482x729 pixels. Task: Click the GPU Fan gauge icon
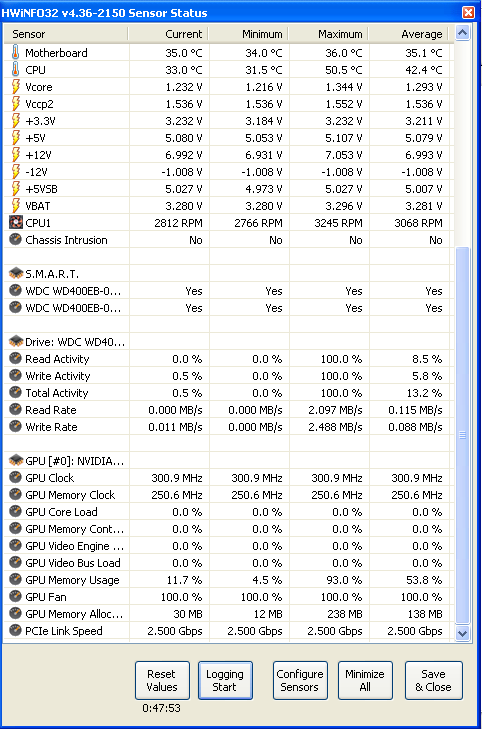(16, 596)
